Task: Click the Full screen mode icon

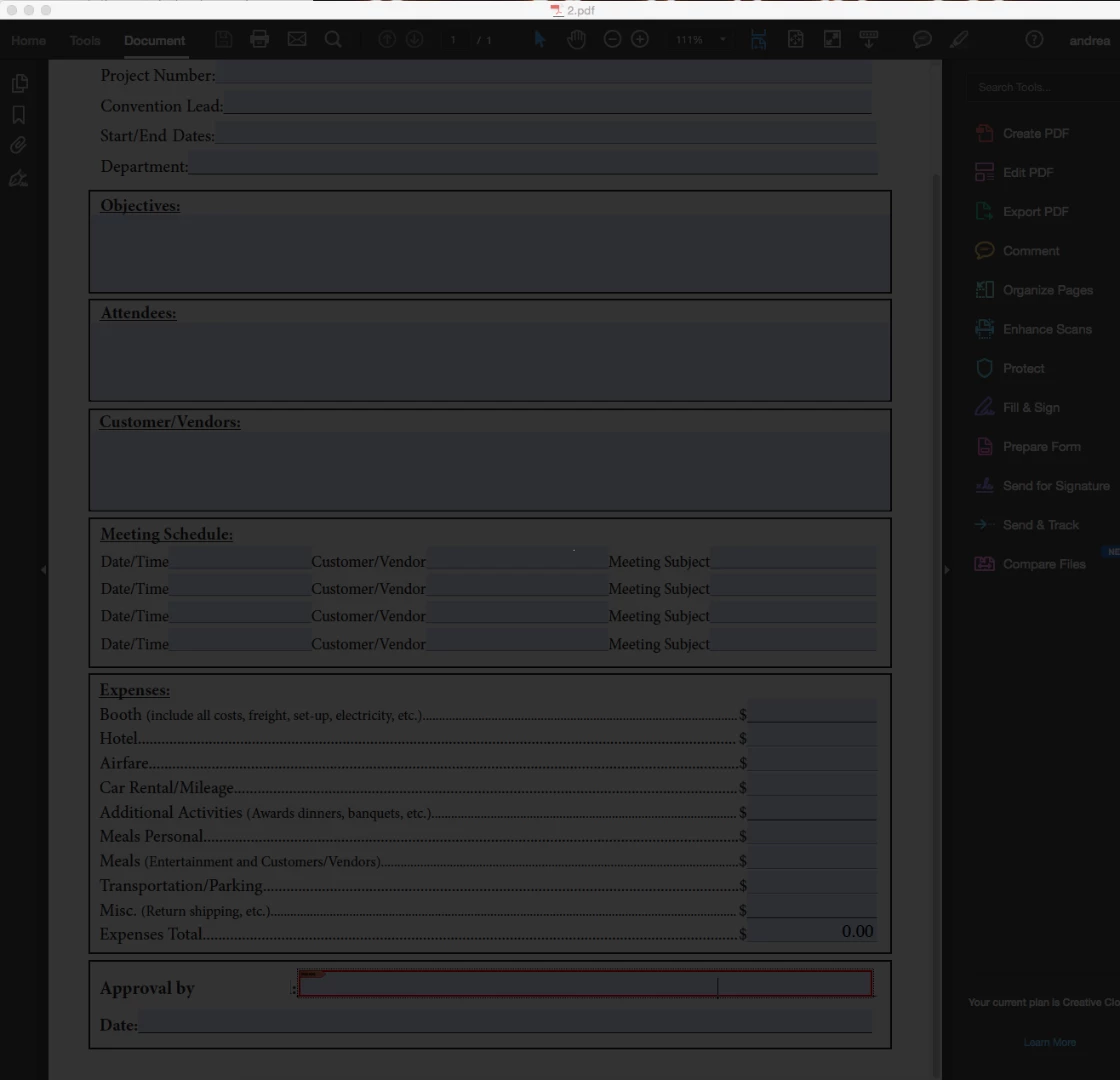Action: tap(832, 39)
